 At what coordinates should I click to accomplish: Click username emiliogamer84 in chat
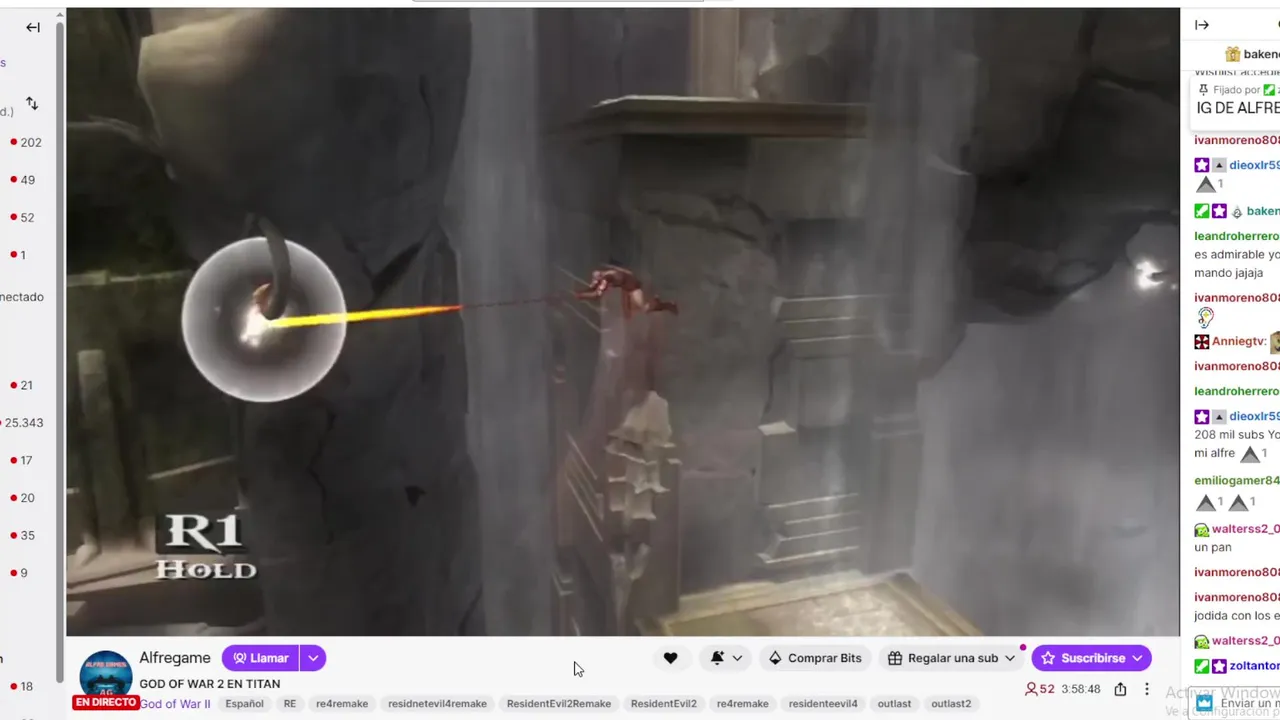(x=1237, y=481)
